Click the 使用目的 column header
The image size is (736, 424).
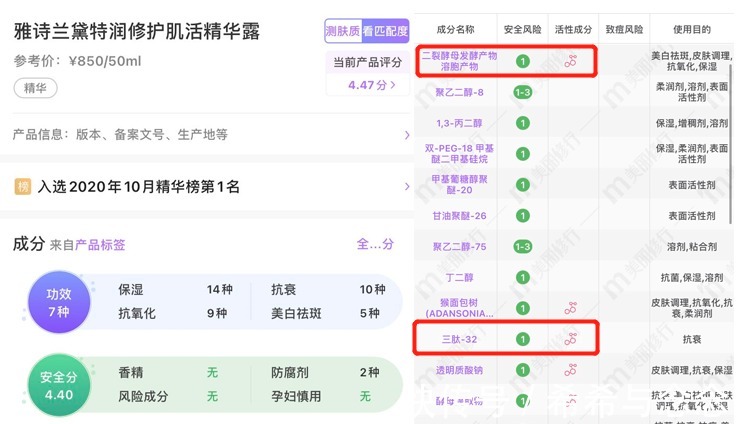point(692,30)
